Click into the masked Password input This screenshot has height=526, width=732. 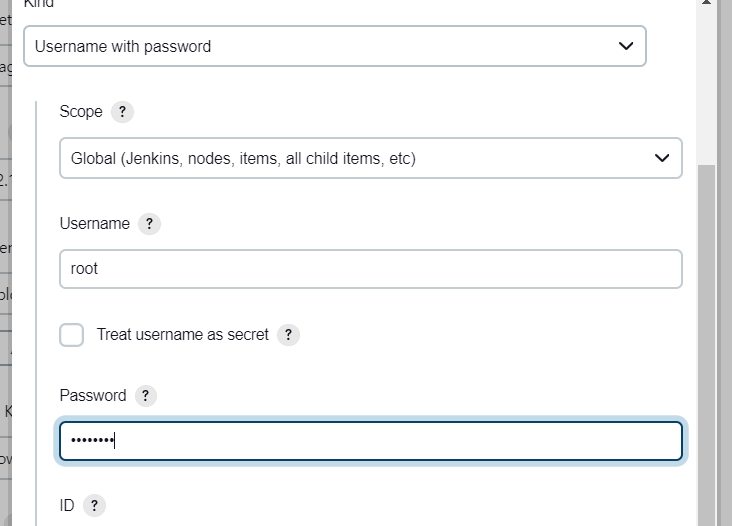371,441
